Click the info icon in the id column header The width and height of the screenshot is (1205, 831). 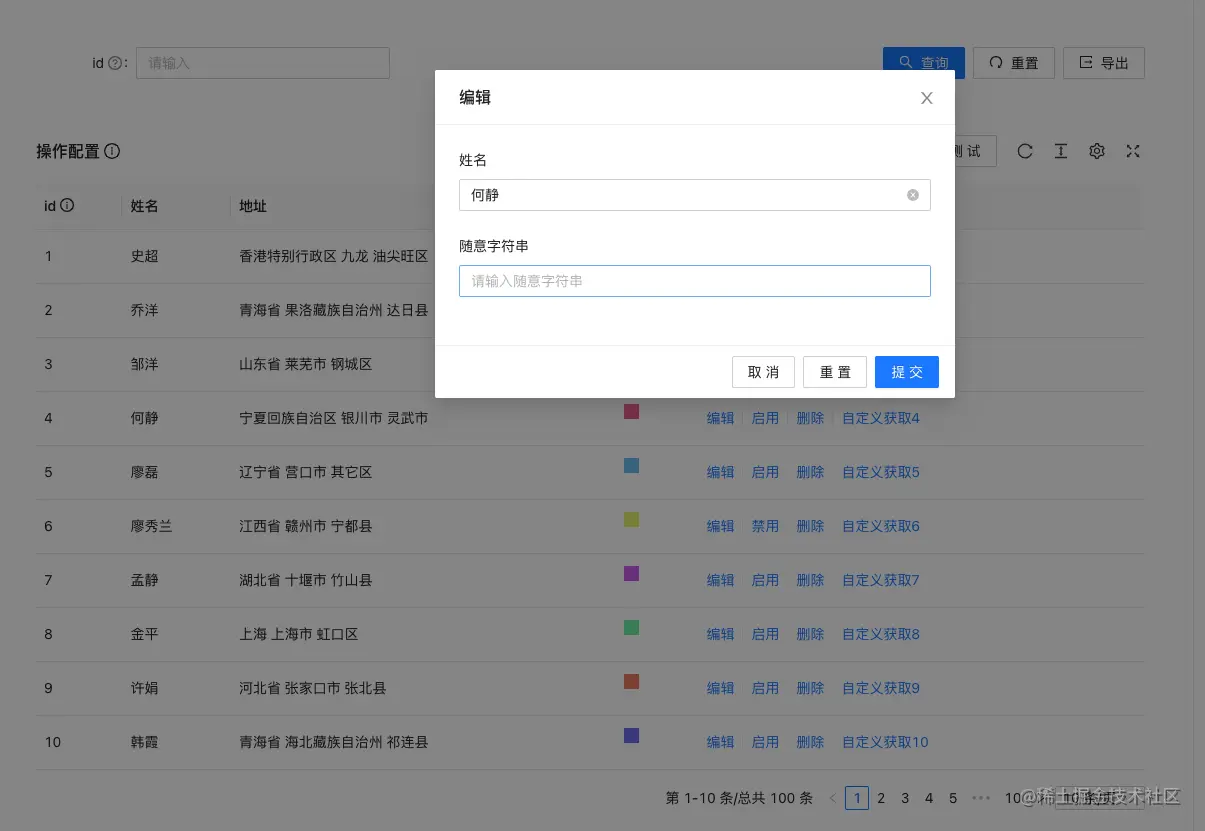coord(67,205)
